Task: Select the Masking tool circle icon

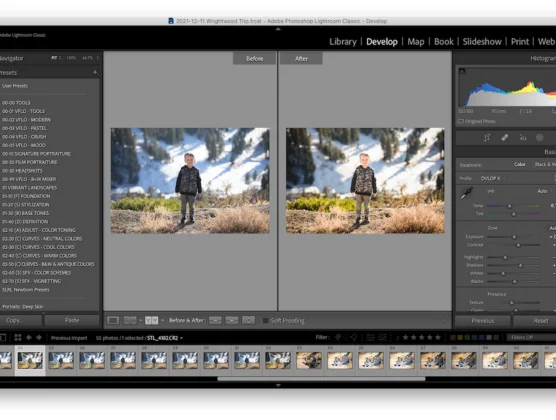Action: click(x=540, y=138)
